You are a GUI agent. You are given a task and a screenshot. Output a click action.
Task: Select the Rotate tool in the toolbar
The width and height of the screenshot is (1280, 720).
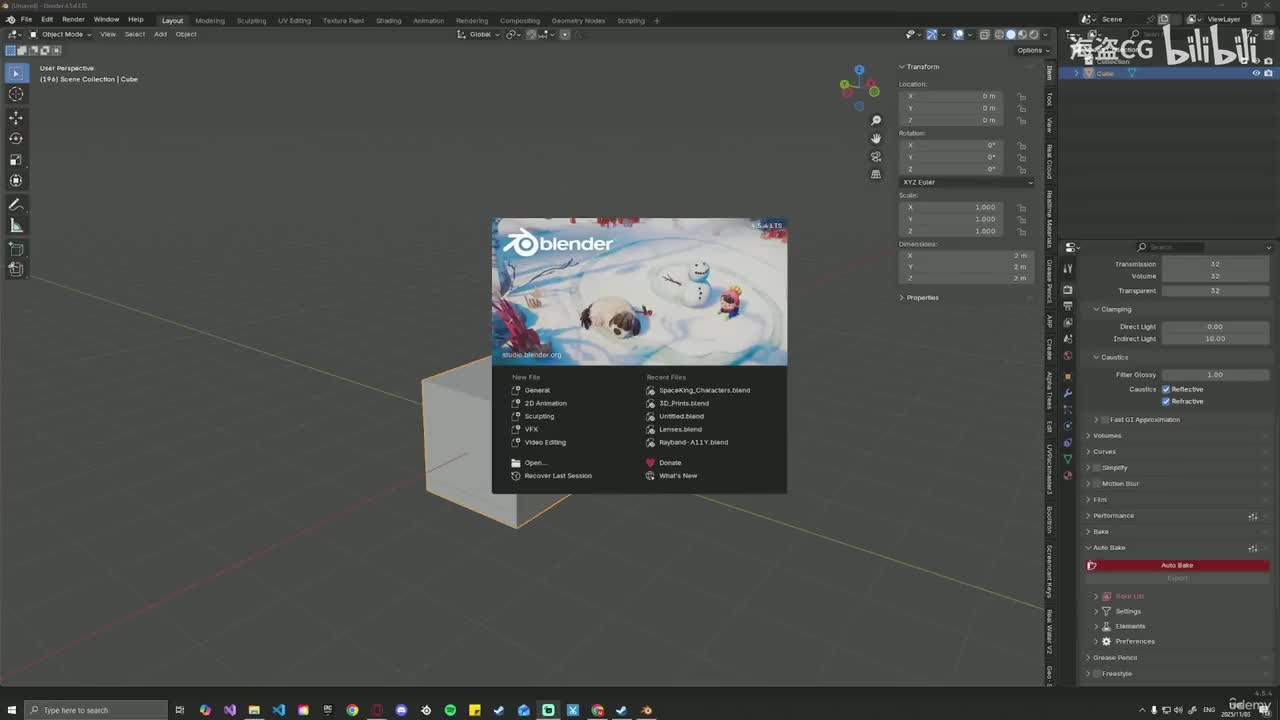coord(16,139)
